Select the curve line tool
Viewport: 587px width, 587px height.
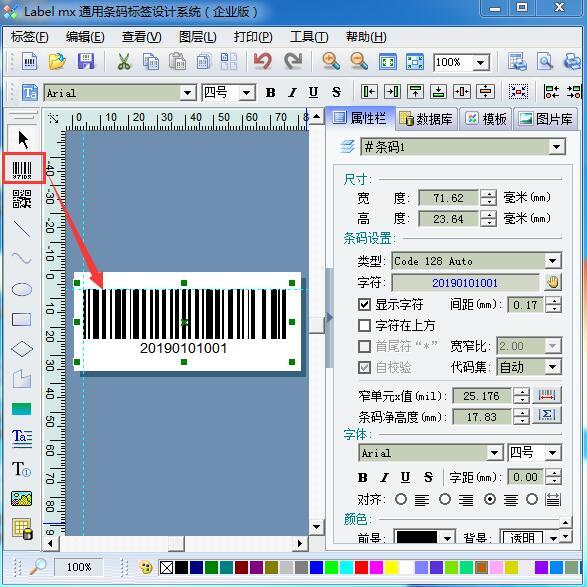[x=22, y=258]
